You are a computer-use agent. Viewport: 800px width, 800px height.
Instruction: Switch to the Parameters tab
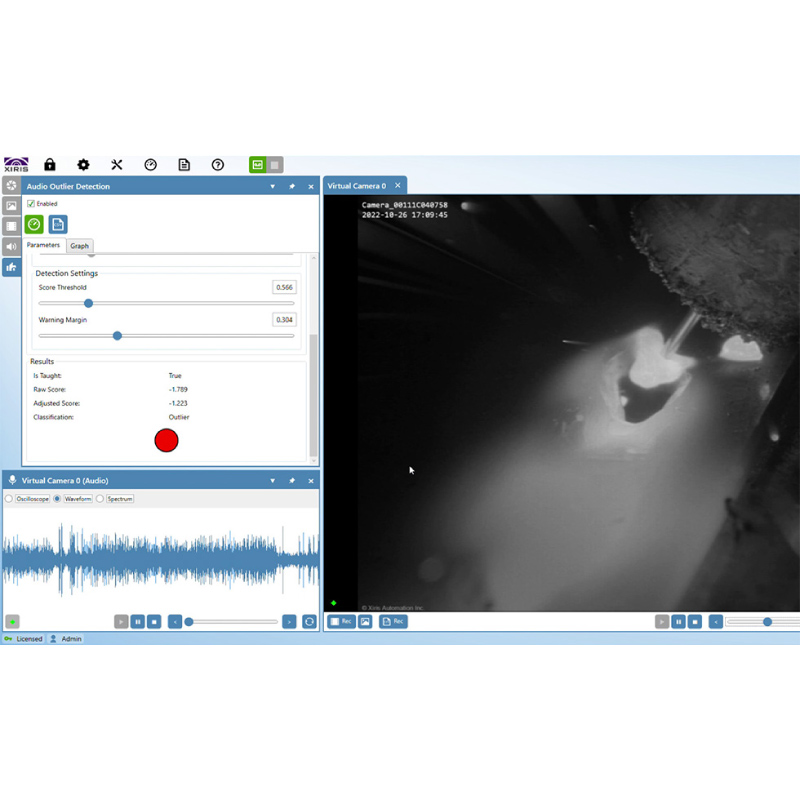pos(43,245)
